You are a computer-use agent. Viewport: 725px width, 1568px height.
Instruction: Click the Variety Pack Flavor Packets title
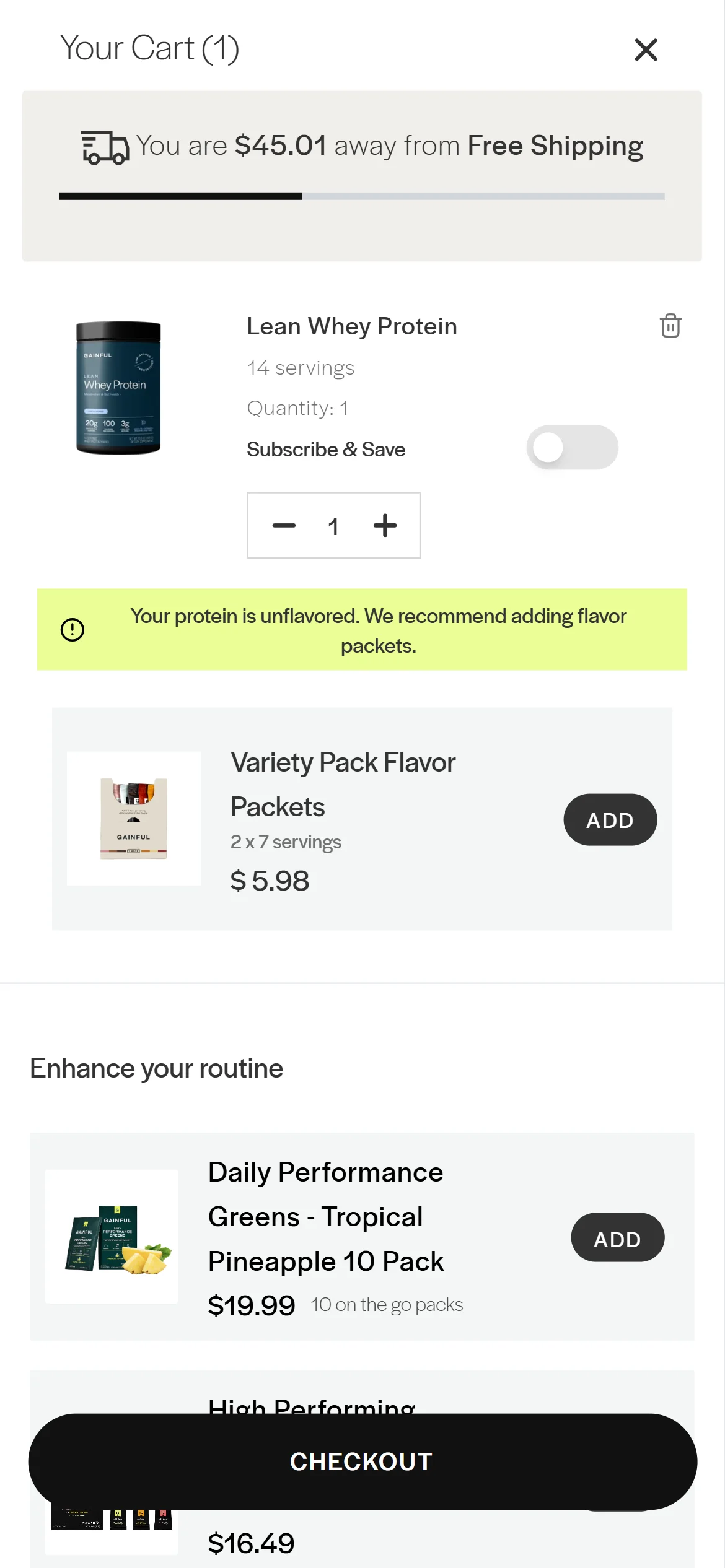click(x=343, y=784)
